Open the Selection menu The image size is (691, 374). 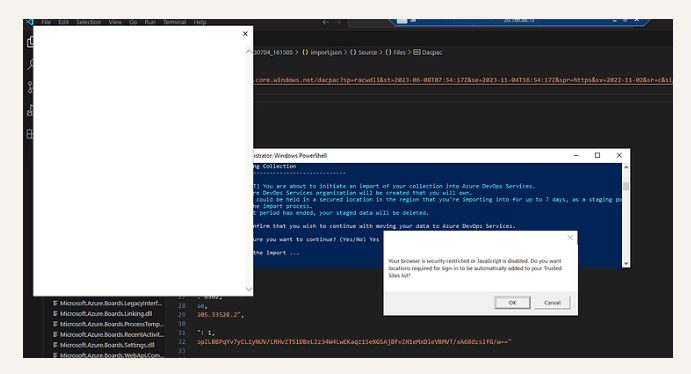[89, 22]
